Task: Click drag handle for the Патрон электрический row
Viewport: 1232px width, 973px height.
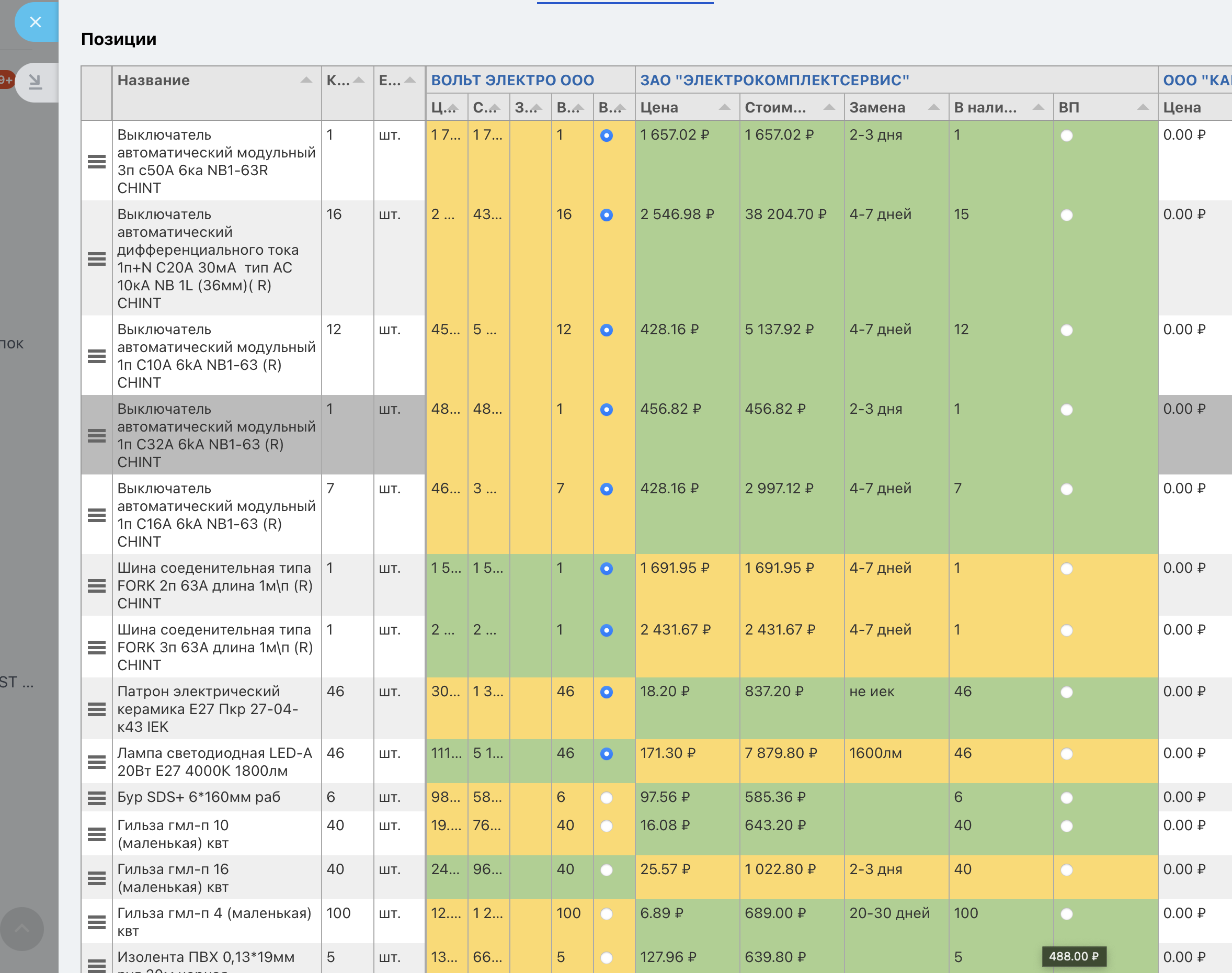Action: pyautogui.click(x=97, y=709)
